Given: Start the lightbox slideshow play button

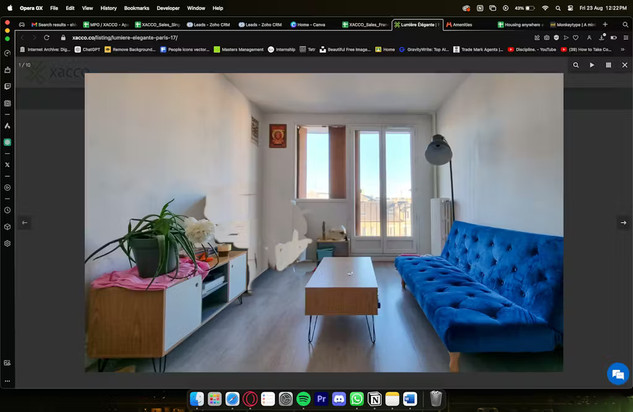Looking at the screenshot, I should pyautogui.click(x=592, y=65).
